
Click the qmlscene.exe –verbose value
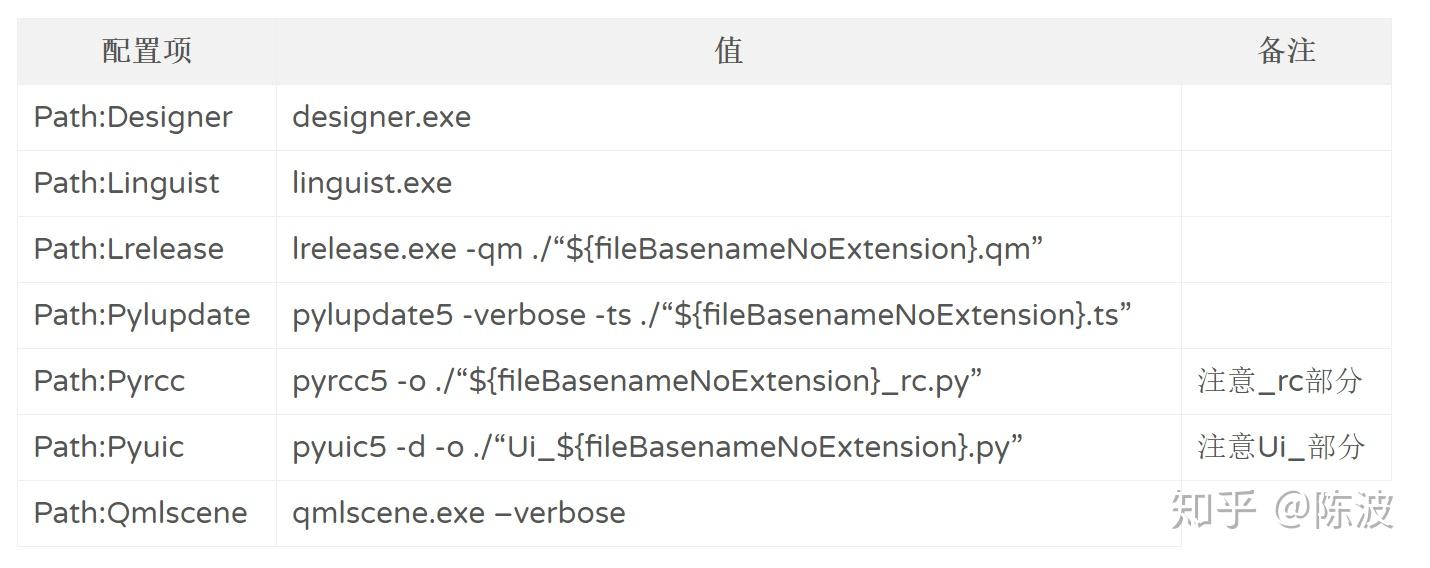pyautogui.click(x=459, y=513)
